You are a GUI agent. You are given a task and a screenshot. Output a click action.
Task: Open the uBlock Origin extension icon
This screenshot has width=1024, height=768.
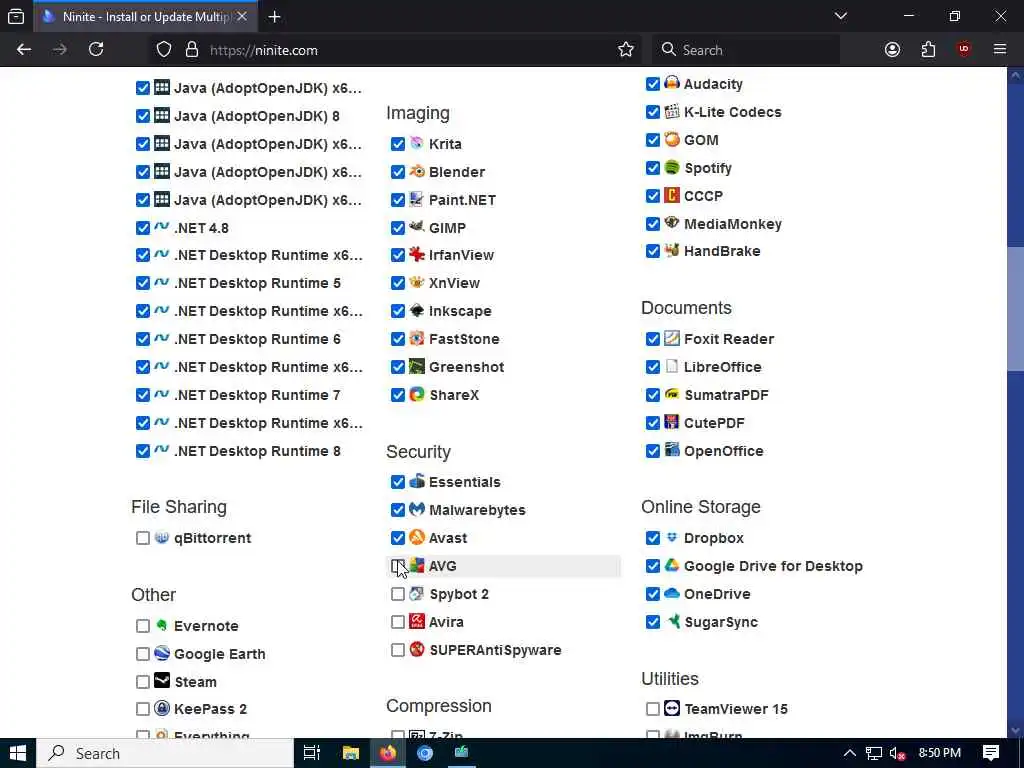[963, 50]
